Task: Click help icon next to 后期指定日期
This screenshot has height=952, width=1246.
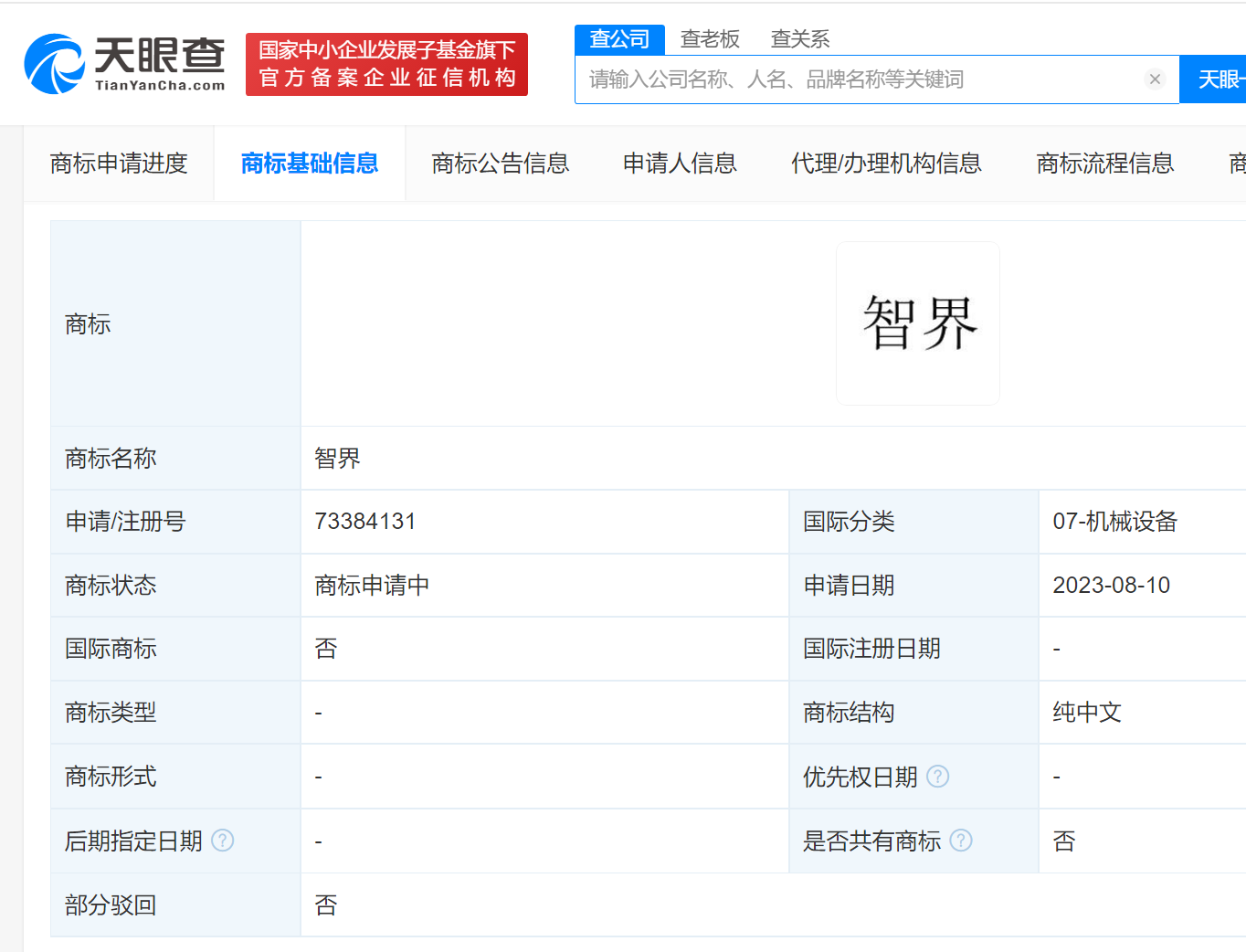Action: point(223,841)
